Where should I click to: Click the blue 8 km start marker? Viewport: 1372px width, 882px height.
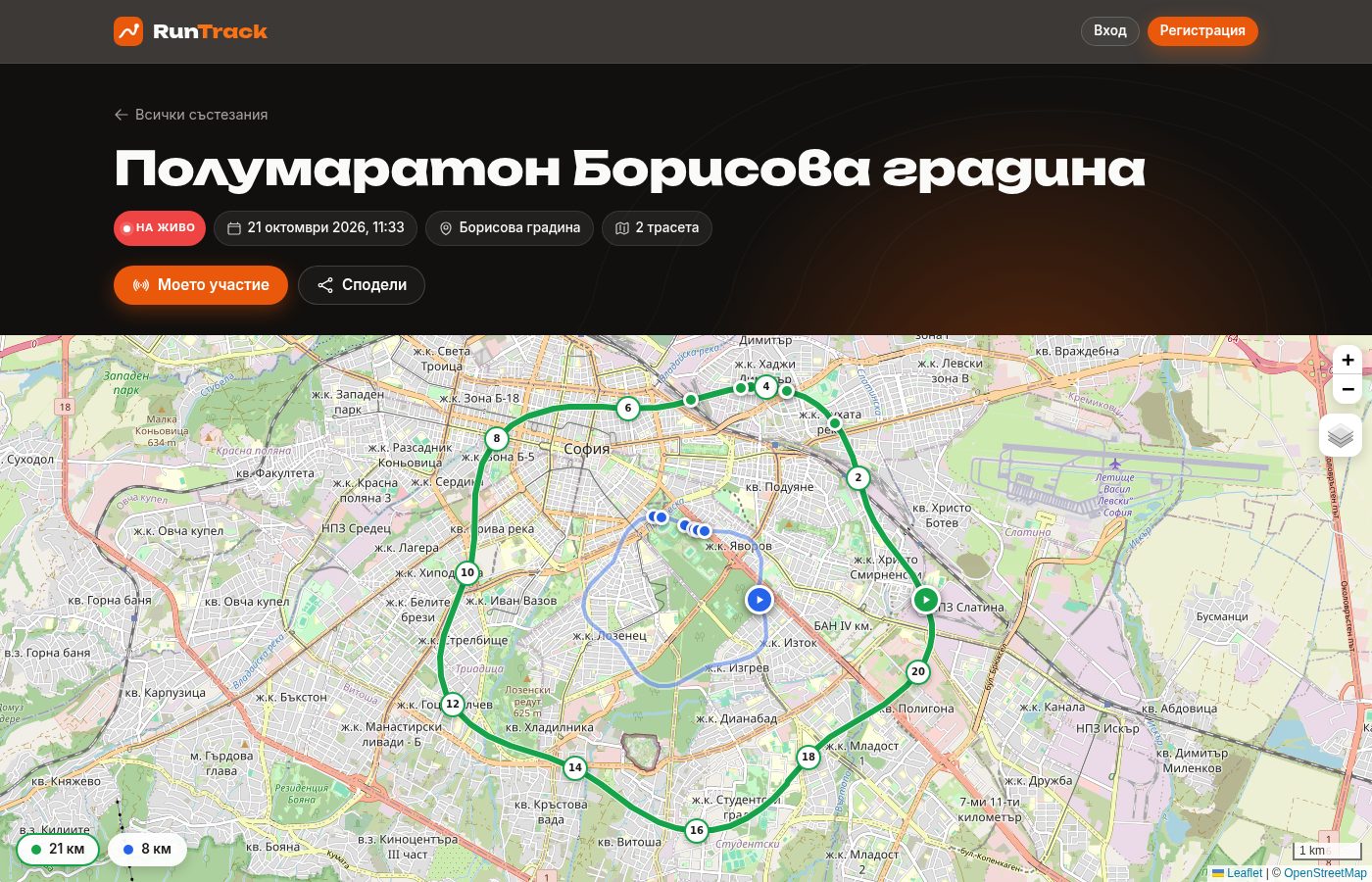coord(759,600)
